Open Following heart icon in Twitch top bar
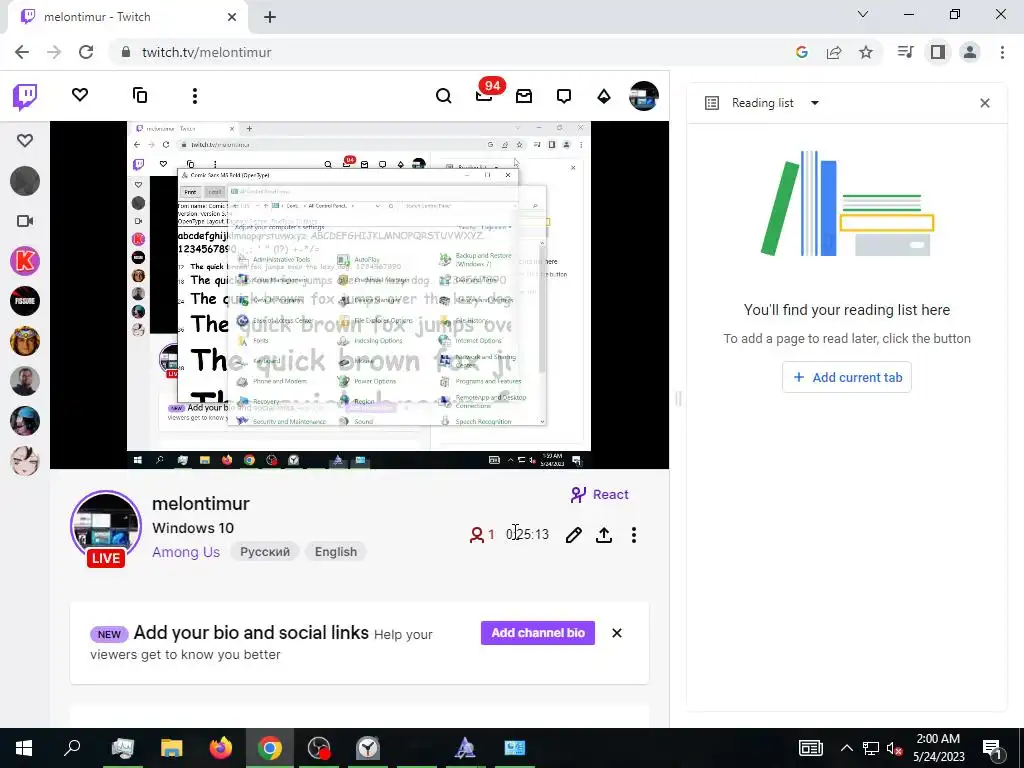The height and width of the screenshot is (768, 1024). [80, 95]
